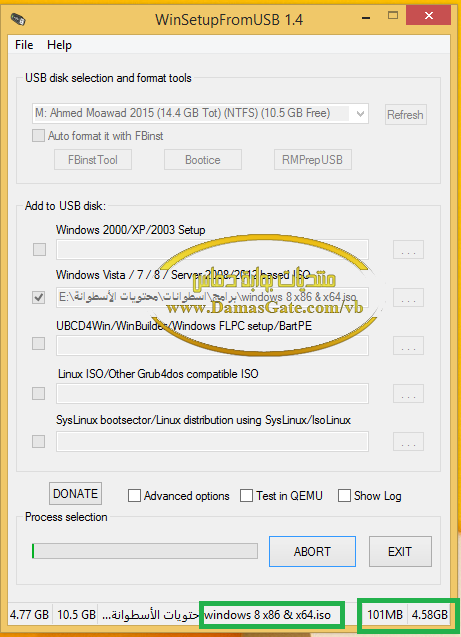Screen dimensions: 461x637
Task: Click browse button for Windows 2000/XP/2003 Setup
Action: tap(408, 249)
